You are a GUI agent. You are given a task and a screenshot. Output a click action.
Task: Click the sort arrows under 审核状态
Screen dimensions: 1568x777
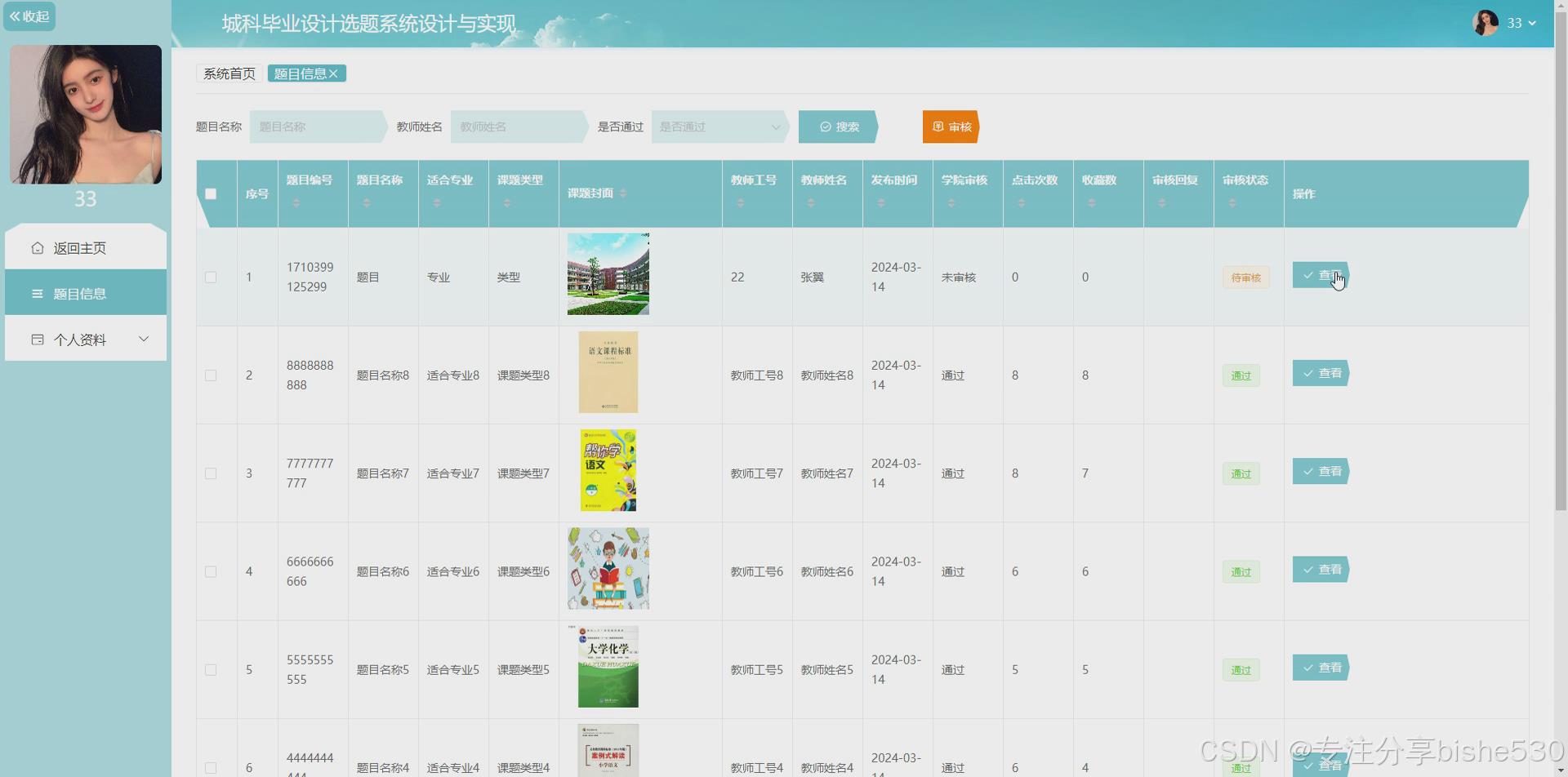pyautogui.click(x=1232, y=202)
